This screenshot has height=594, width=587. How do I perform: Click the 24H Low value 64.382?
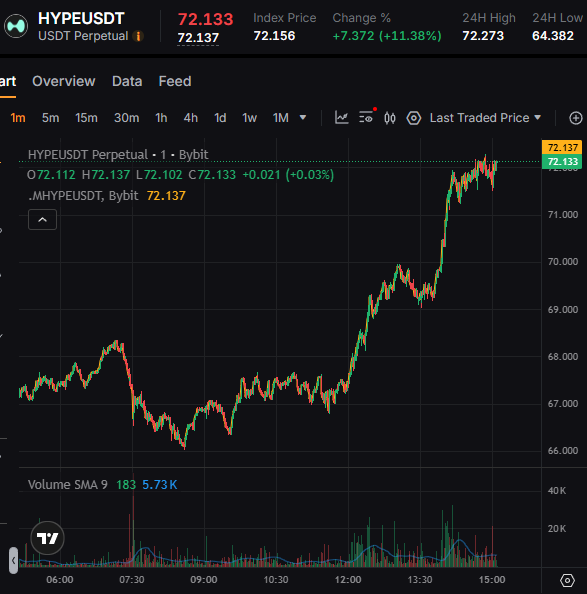click(x=553, y=36)
